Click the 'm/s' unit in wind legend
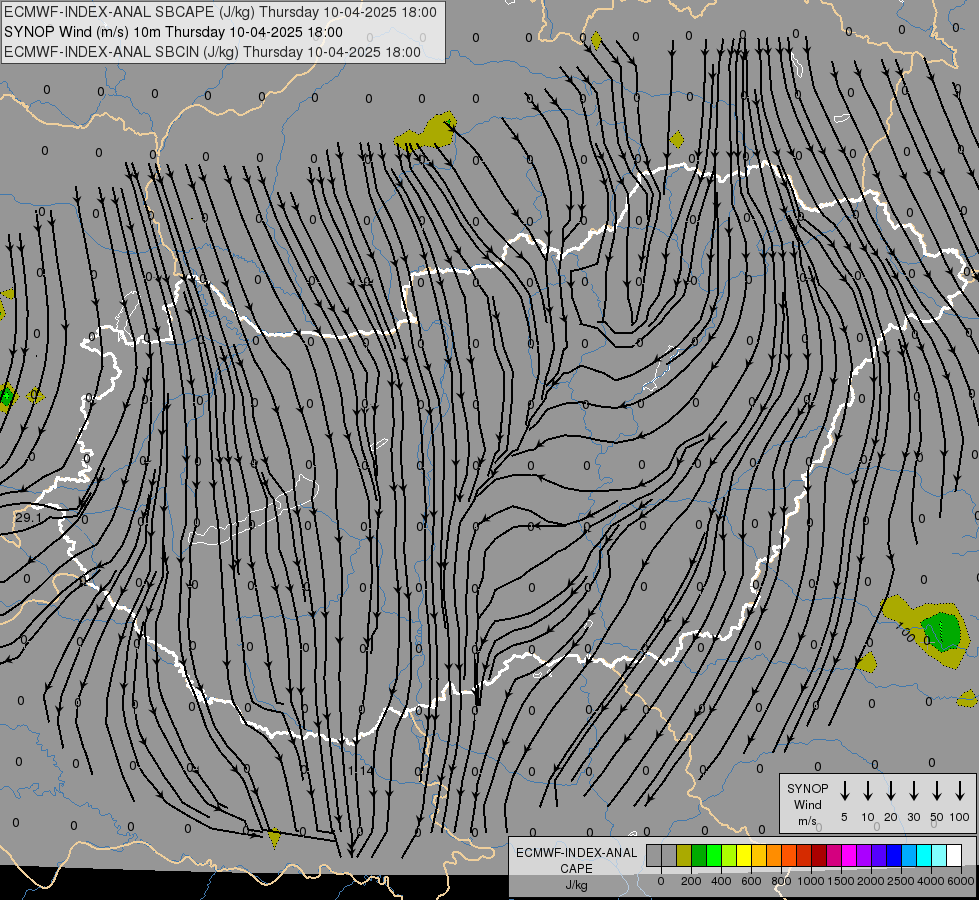 click(807, 821)
